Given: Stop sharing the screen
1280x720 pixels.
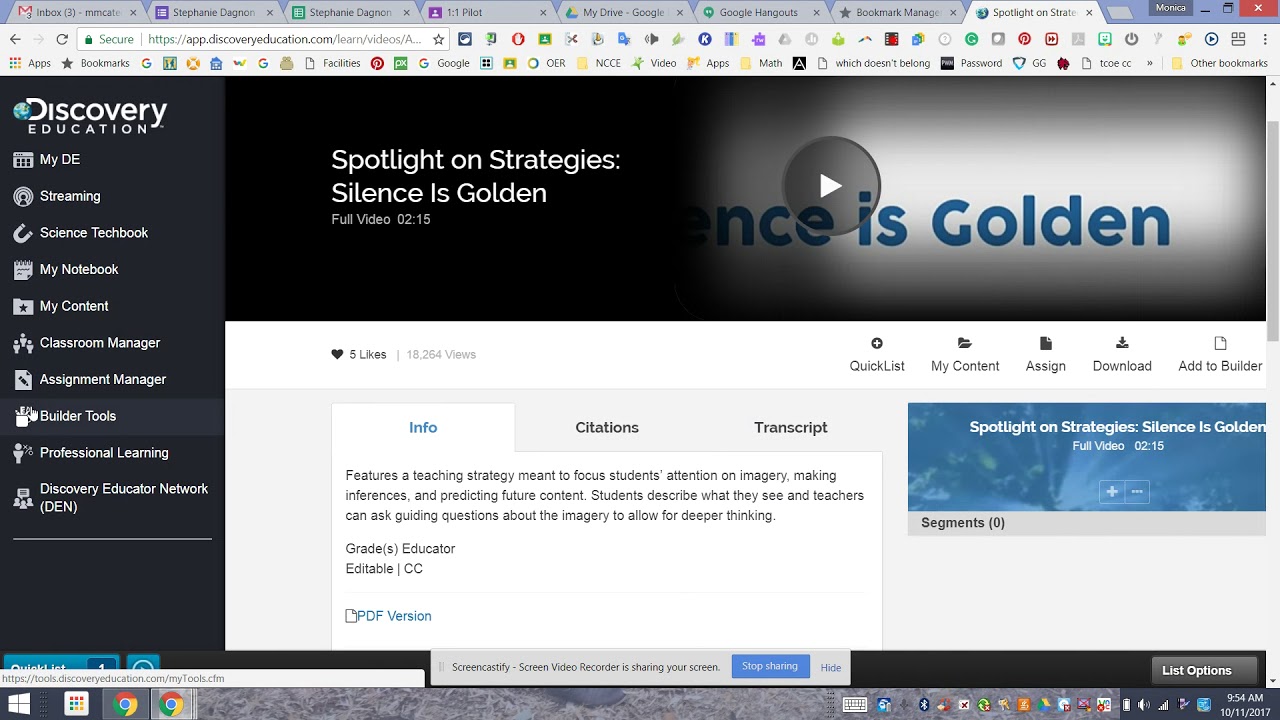Looking at the screenshot, I should [x=770, y=666].
